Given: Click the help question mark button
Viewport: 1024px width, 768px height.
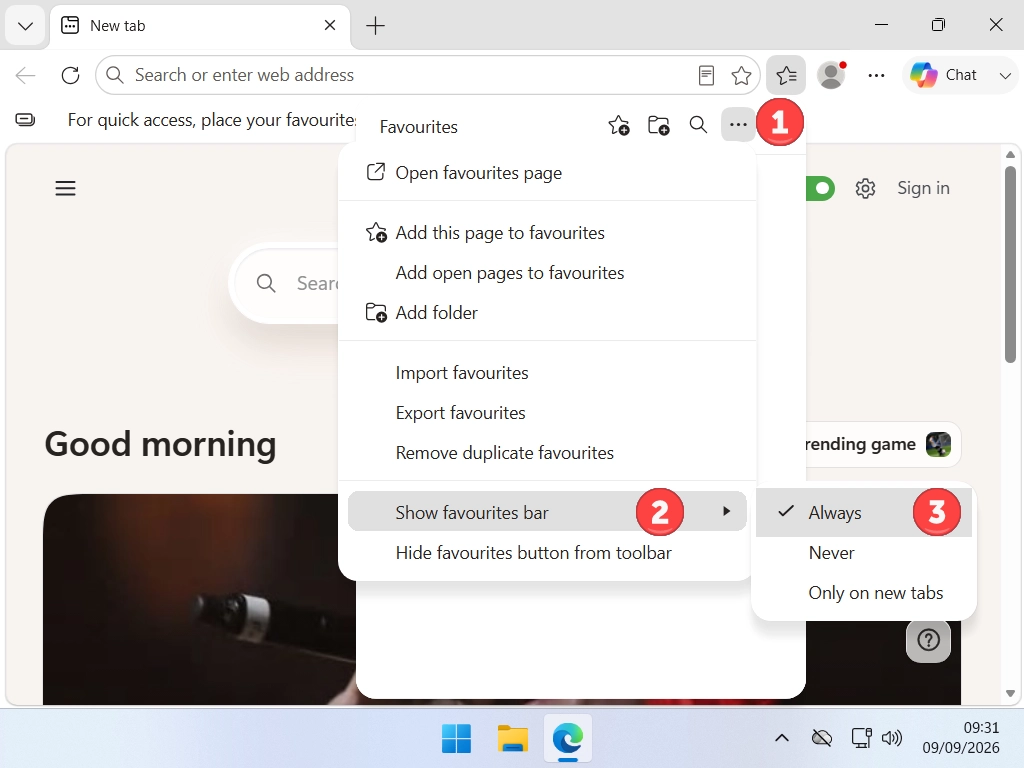Looking at the screenshot, I should pyautogui.click(x=928, y=640).
